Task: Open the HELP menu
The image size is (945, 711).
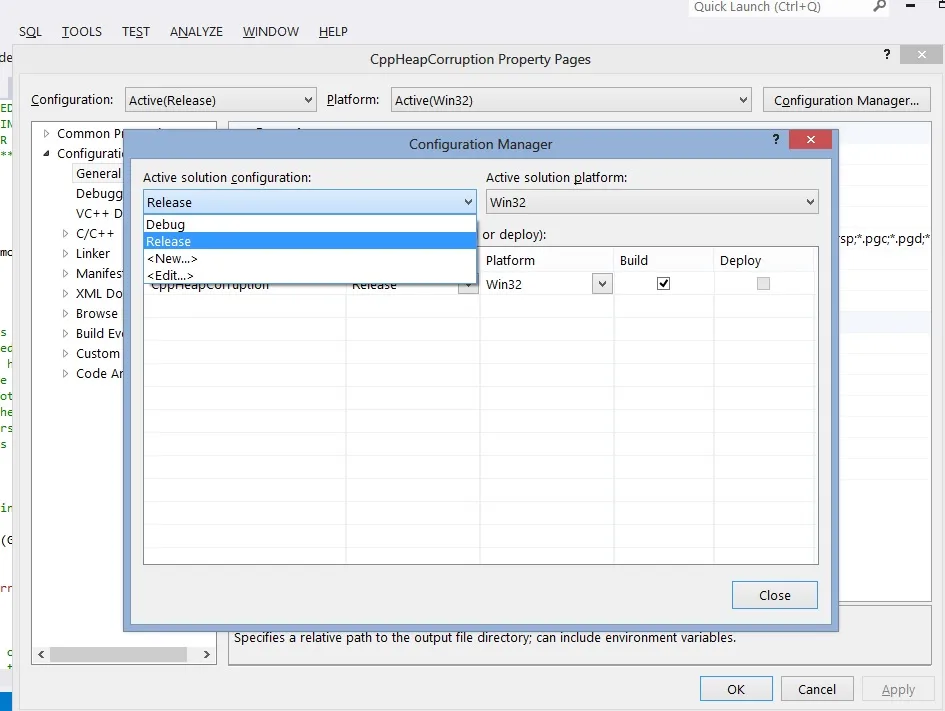Action: coord(333,31)
